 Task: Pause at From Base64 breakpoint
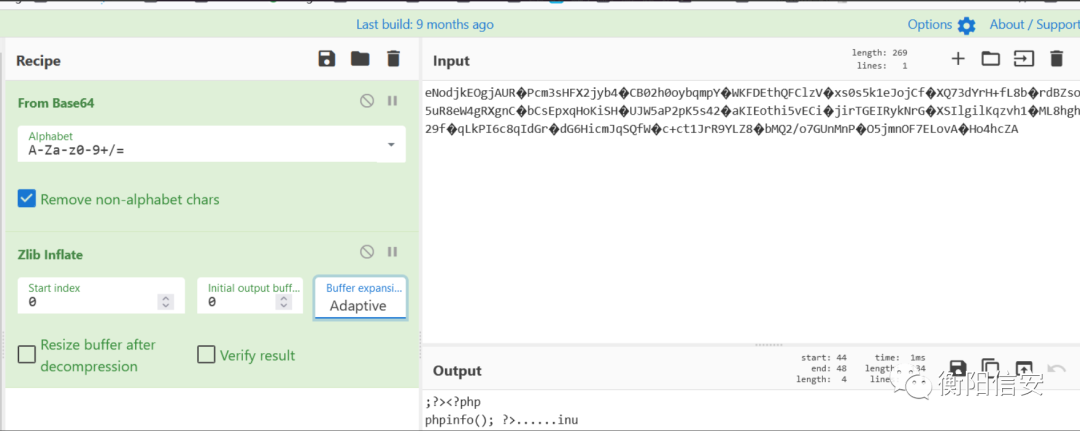[393, 101]
